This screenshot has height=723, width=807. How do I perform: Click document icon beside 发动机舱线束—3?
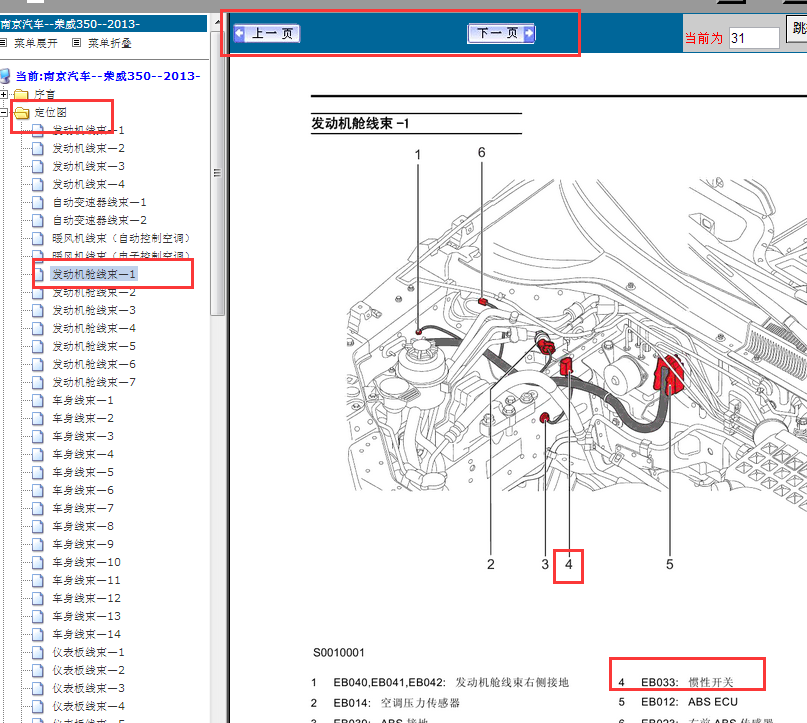38,310
